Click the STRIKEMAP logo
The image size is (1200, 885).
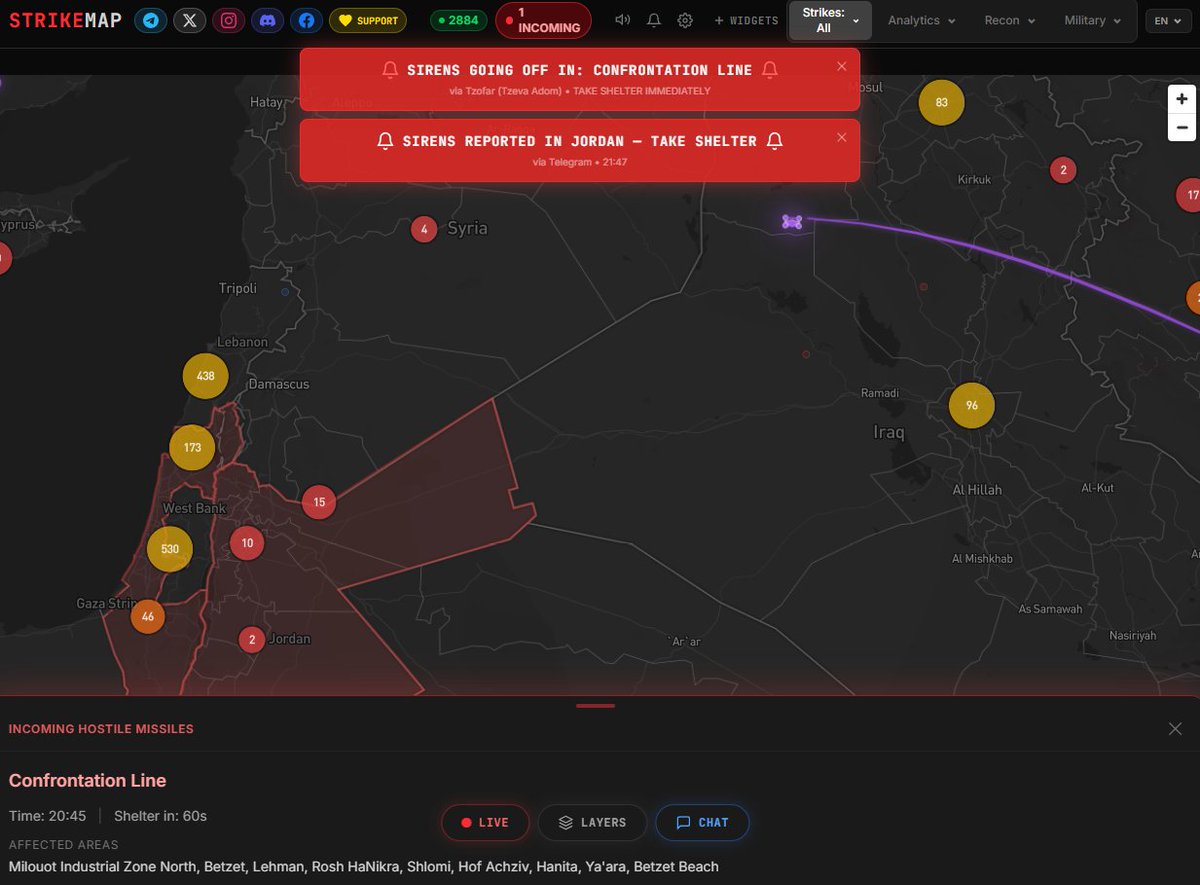pos(65,20)
